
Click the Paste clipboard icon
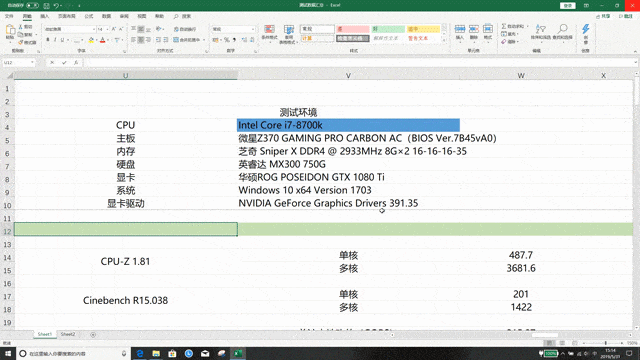pos(10,32)
